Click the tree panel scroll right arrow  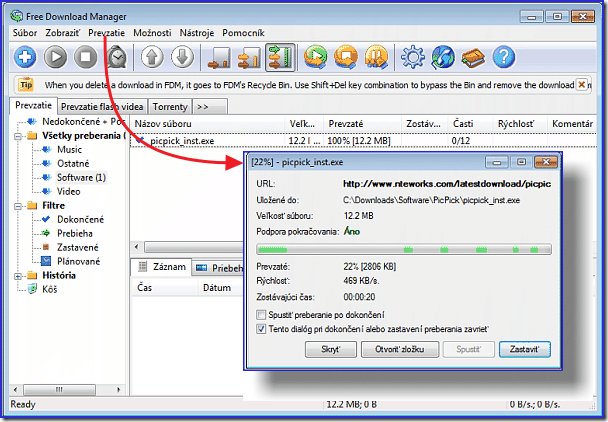[x=119, y=389]
